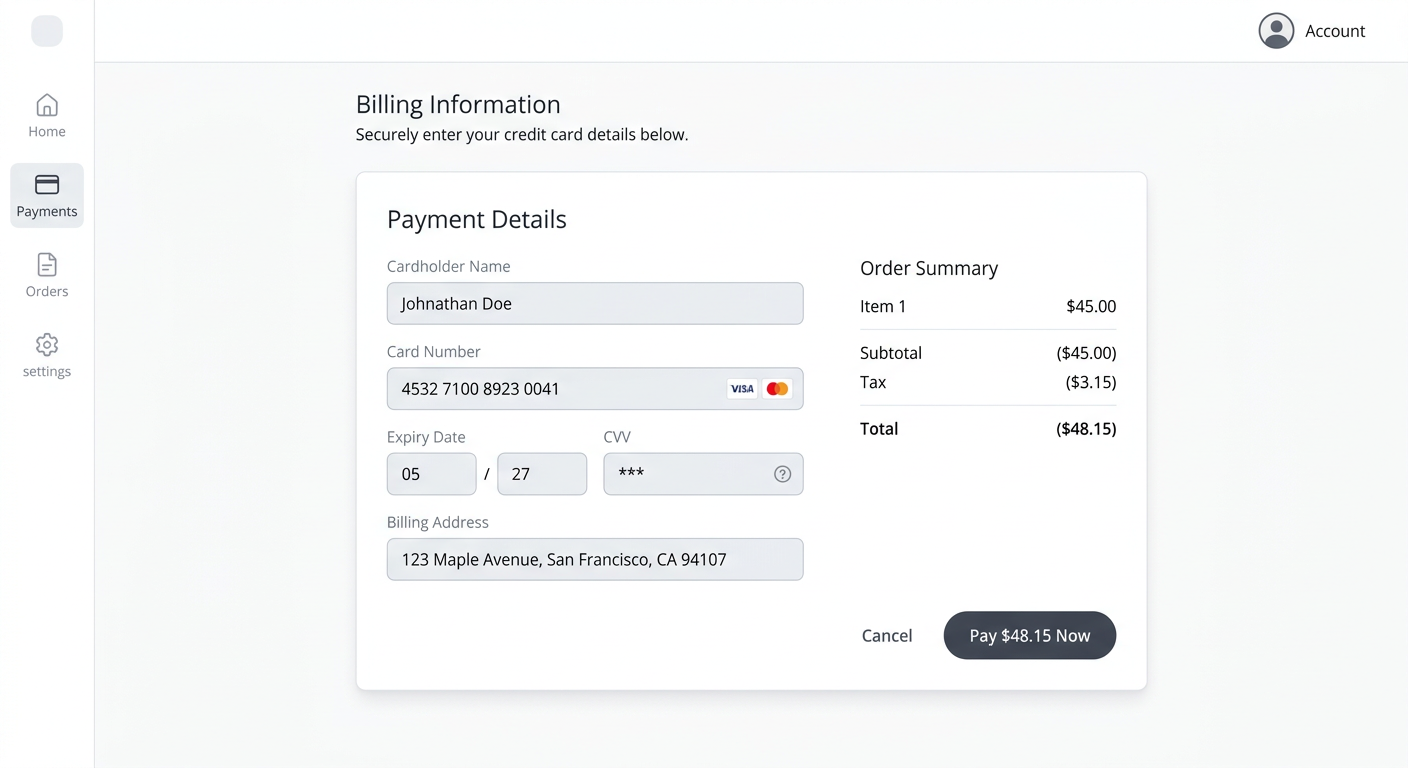Click the Visa card logo
1408x768 pixels.
tap(742, 389)
